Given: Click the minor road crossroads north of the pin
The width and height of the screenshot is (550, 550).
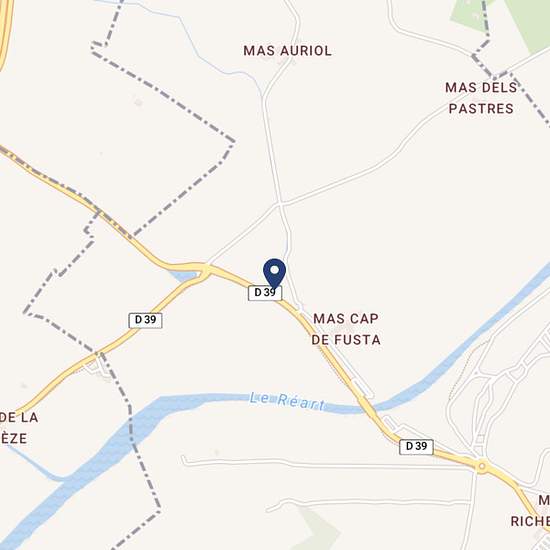Looking at the screenshot, I should (280, 204).
